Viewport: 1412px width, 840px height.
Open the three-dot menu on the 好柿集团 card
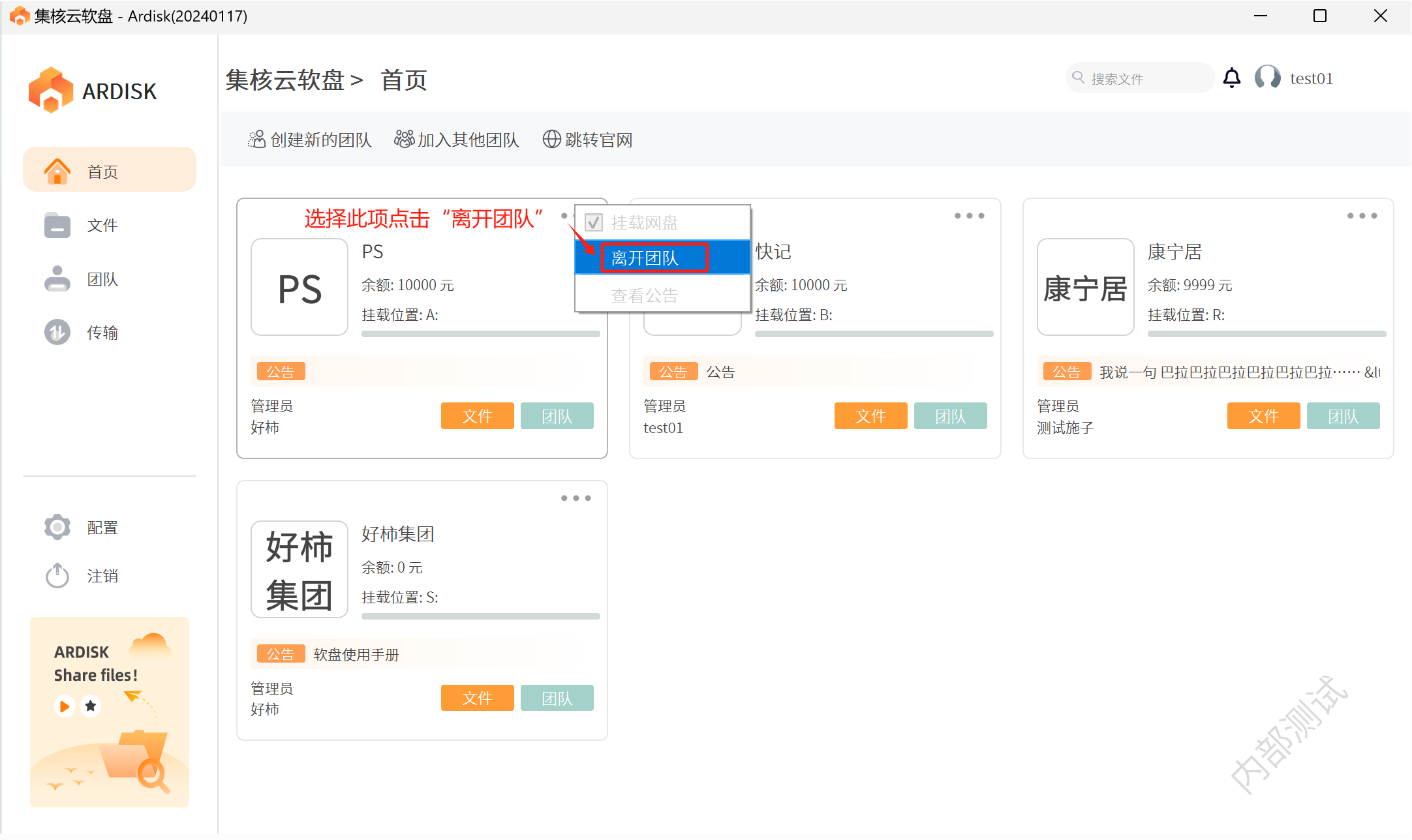(576, 498)
